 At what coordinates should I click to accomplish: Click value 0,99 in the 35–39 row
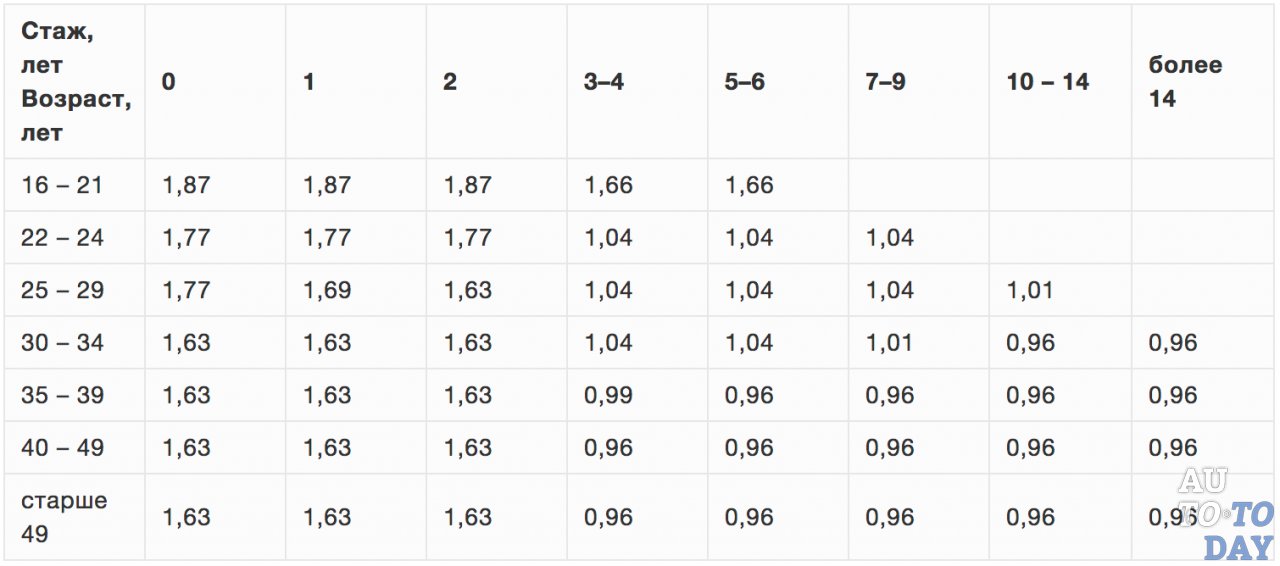click(608, 395)
